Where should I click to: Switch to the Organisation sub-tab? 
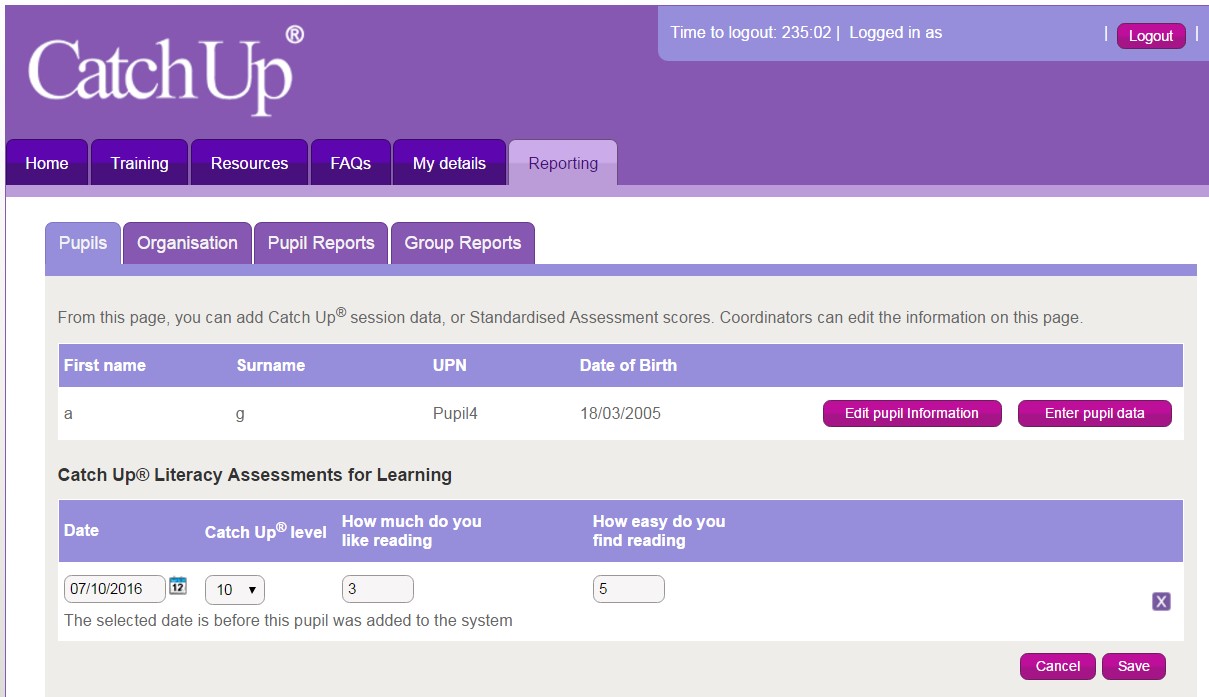(187, 243)
